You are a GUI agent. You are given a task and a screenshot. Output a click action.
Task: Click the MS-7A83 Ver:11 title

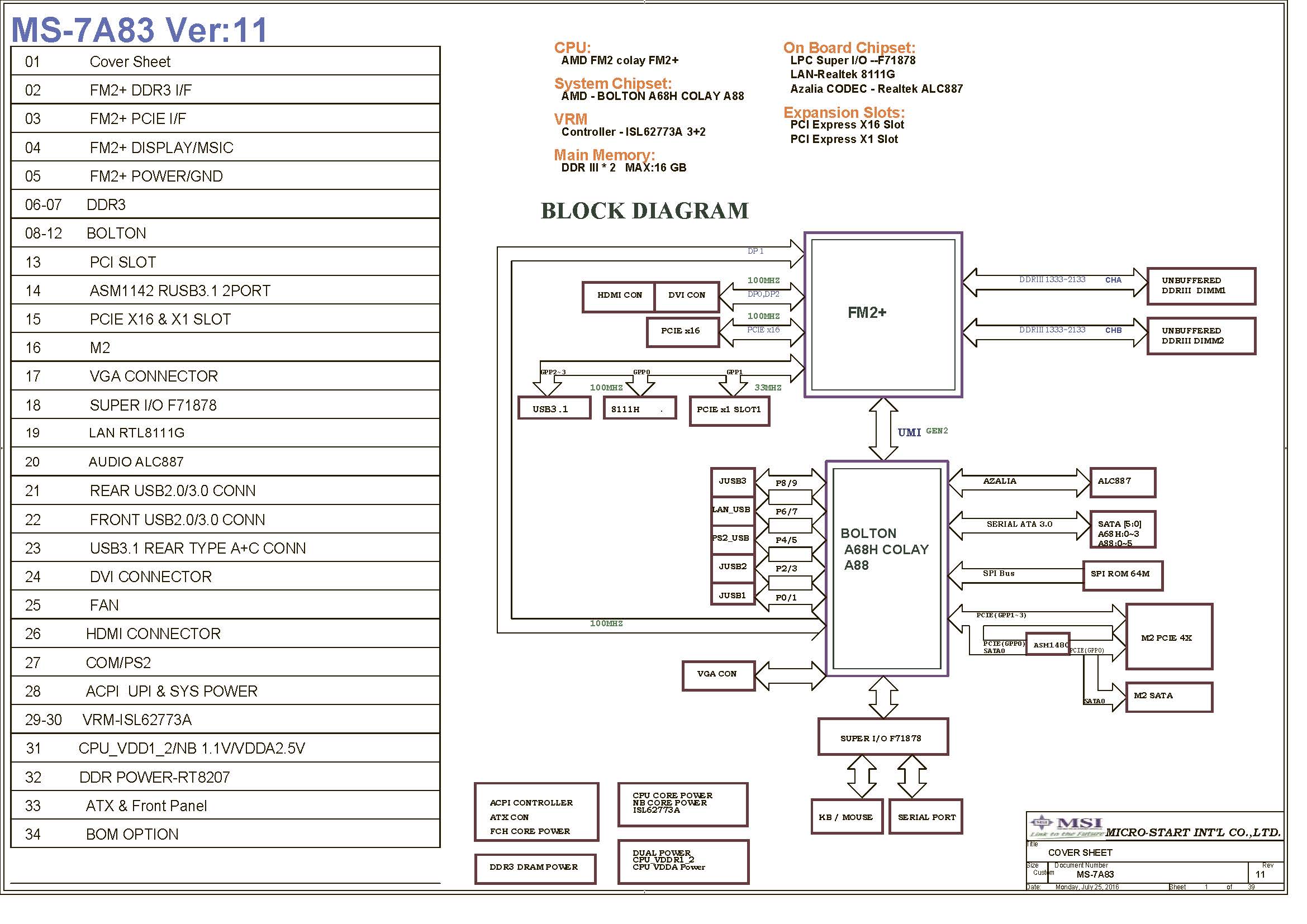140,30
